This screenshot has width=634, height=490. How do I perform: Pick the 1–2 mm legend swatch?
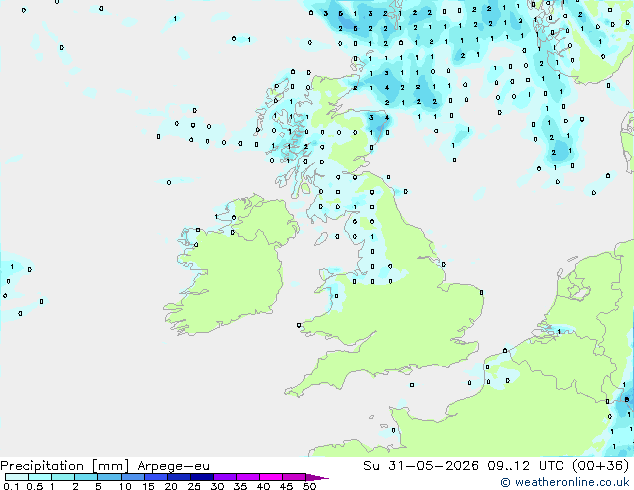click(x=63, y=477)
